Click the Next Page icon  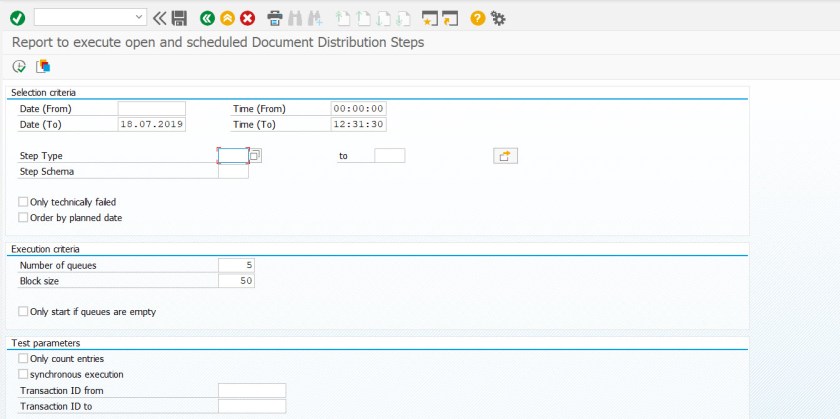[x=383, y=19]
